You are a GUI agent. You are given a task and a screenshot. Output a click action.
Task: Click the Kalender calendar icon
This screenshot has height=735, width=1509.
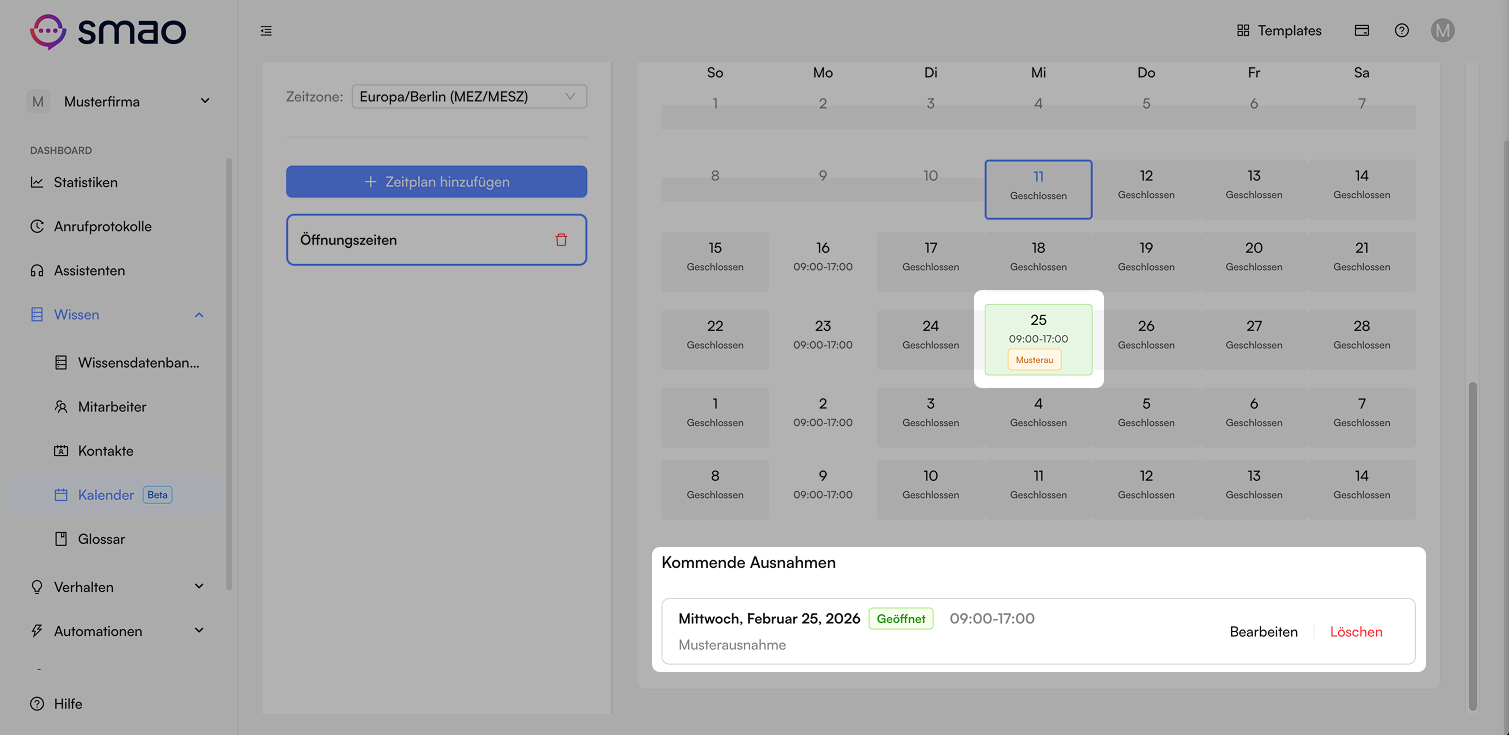click(x=61, y=495)
